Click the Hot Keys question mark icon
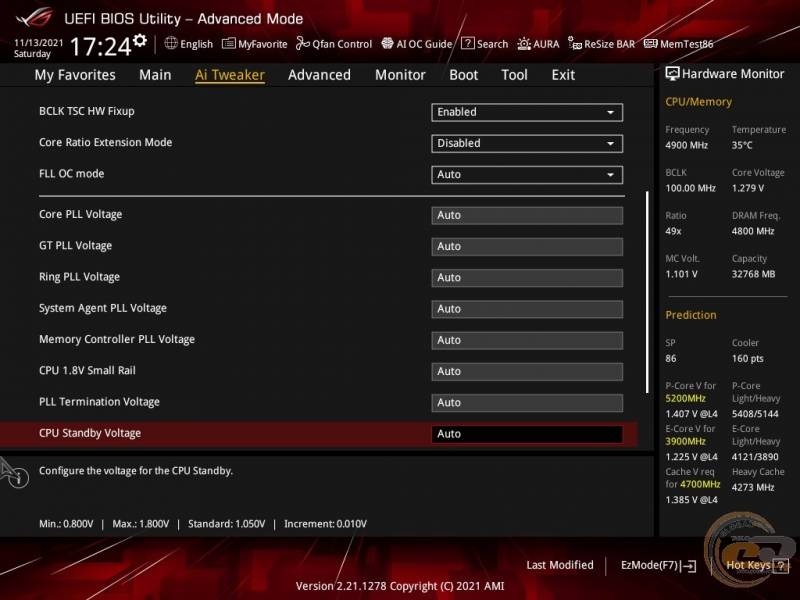 [x=781, y=565]
